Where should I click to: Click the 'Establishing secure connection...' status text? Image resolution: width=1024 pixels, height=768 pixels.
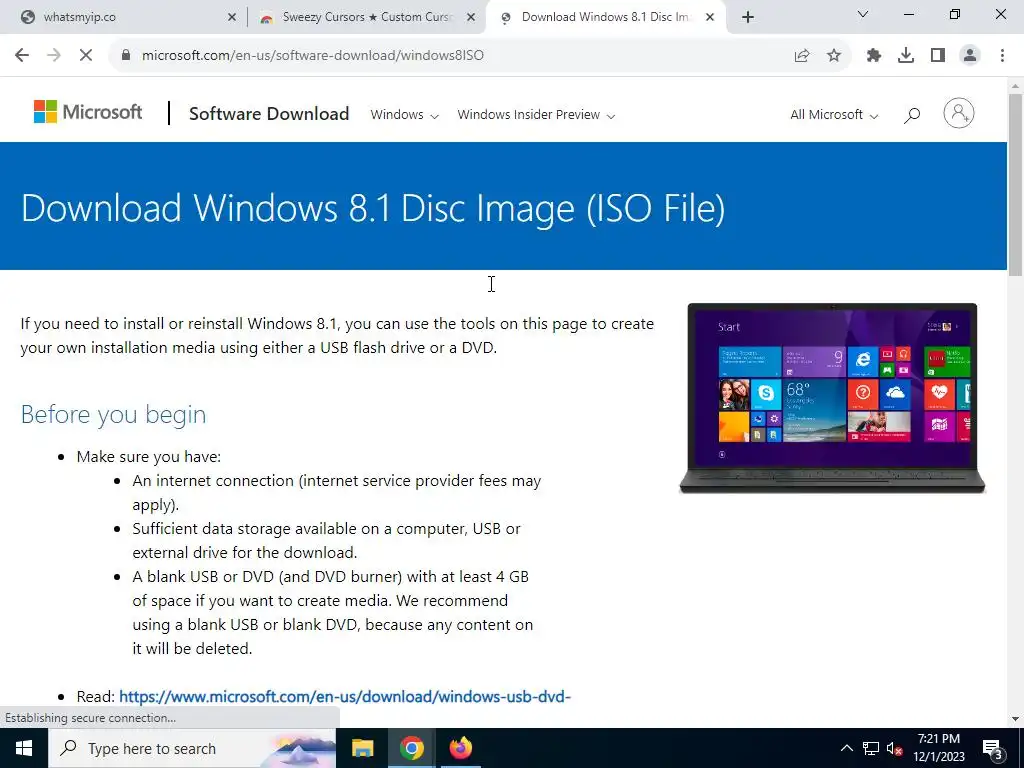[91, 718]
